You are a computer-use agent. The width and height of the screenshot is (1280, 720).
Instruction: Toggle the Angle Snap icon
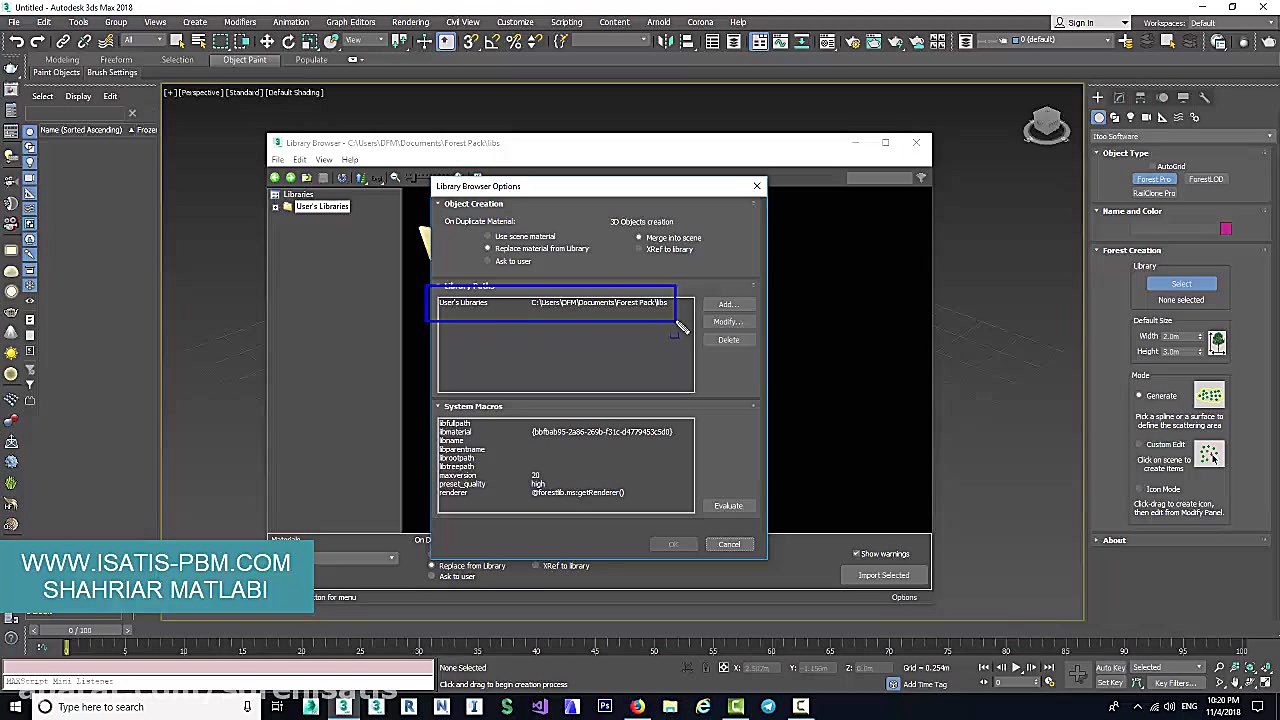(x=492, y=41)
